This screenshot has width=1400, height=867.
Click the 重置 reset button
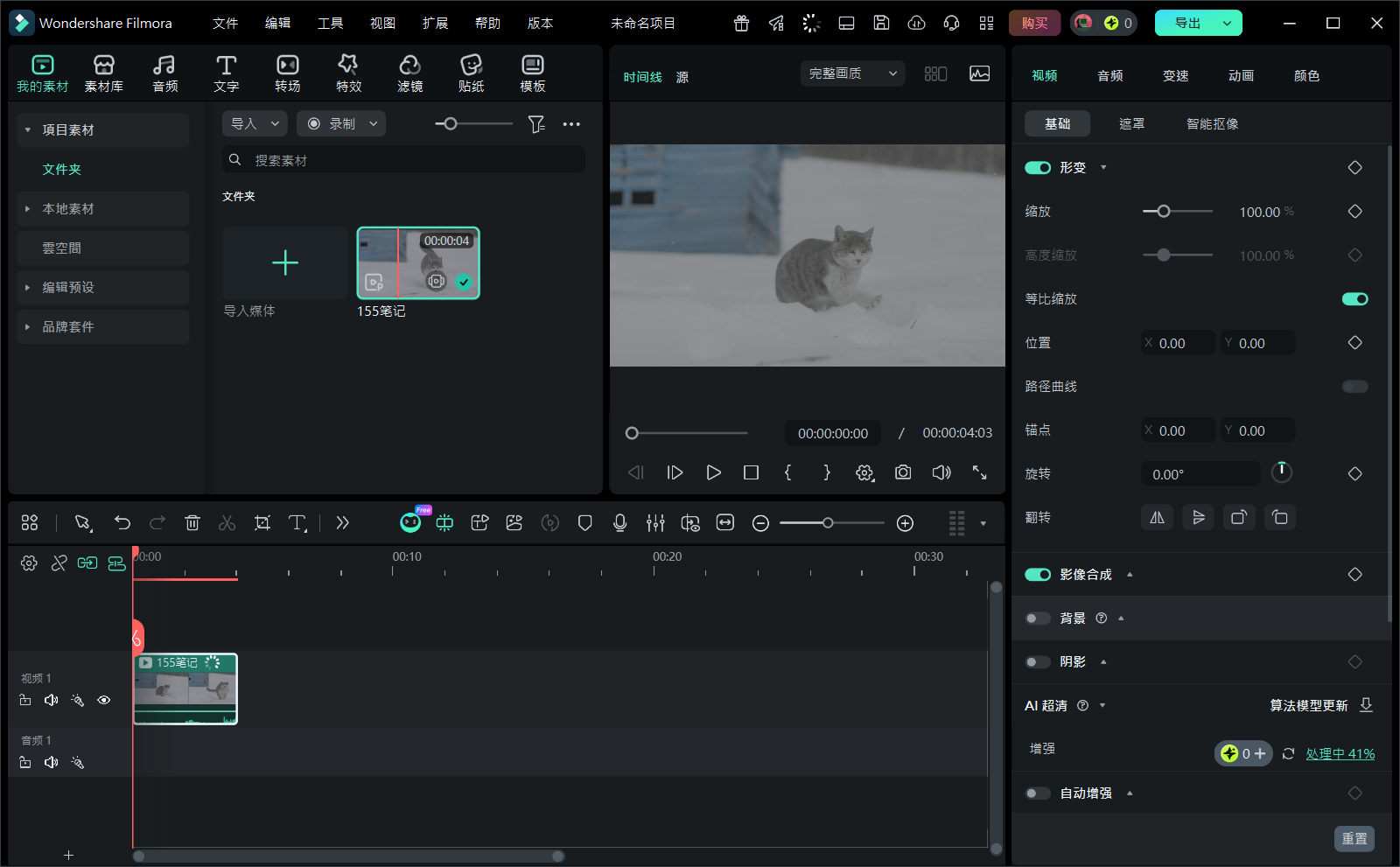point(1354,838)
